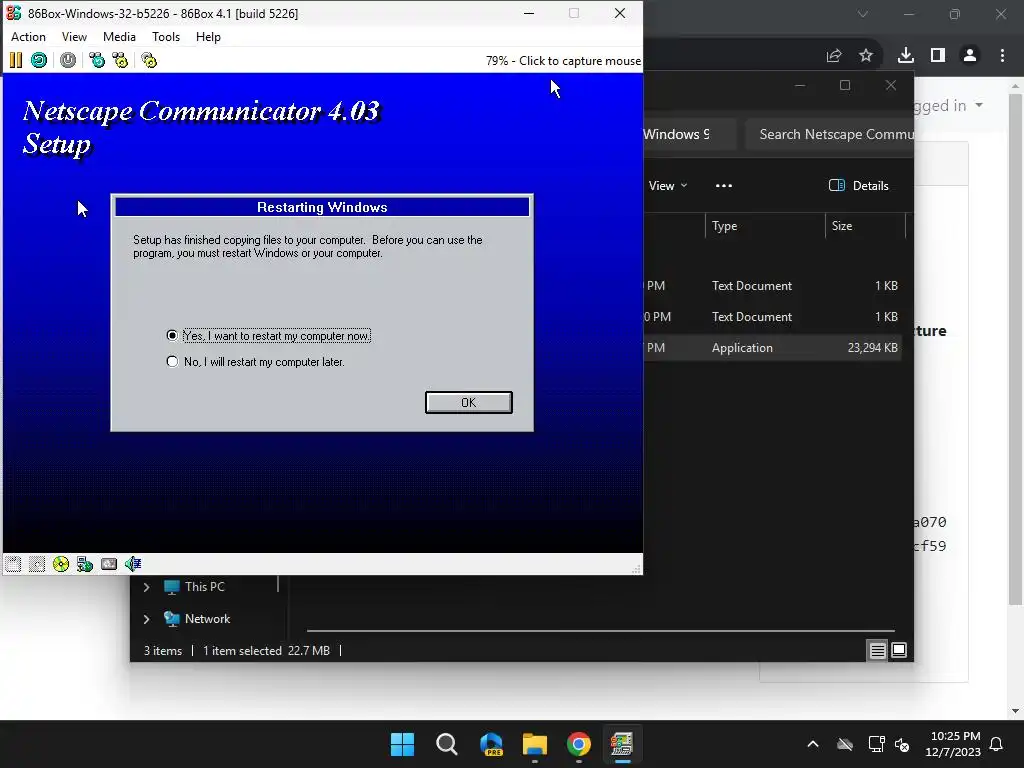Click the muted volume tray icon
Image resolution: width=1024 pixels, height=768 pixels.
coord(903,744)
